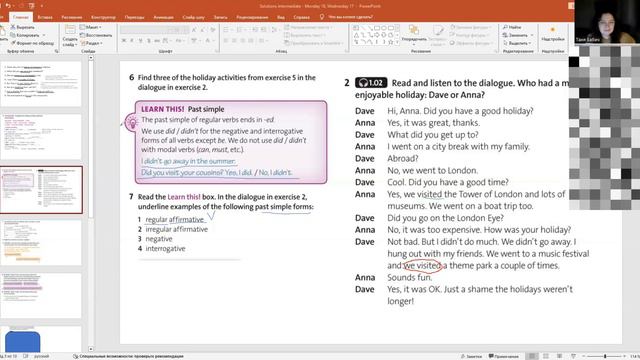The height and width of the screenshot is (360, 640).
Task: Open the Выделить select dropdown
Action: click(517, 43)
